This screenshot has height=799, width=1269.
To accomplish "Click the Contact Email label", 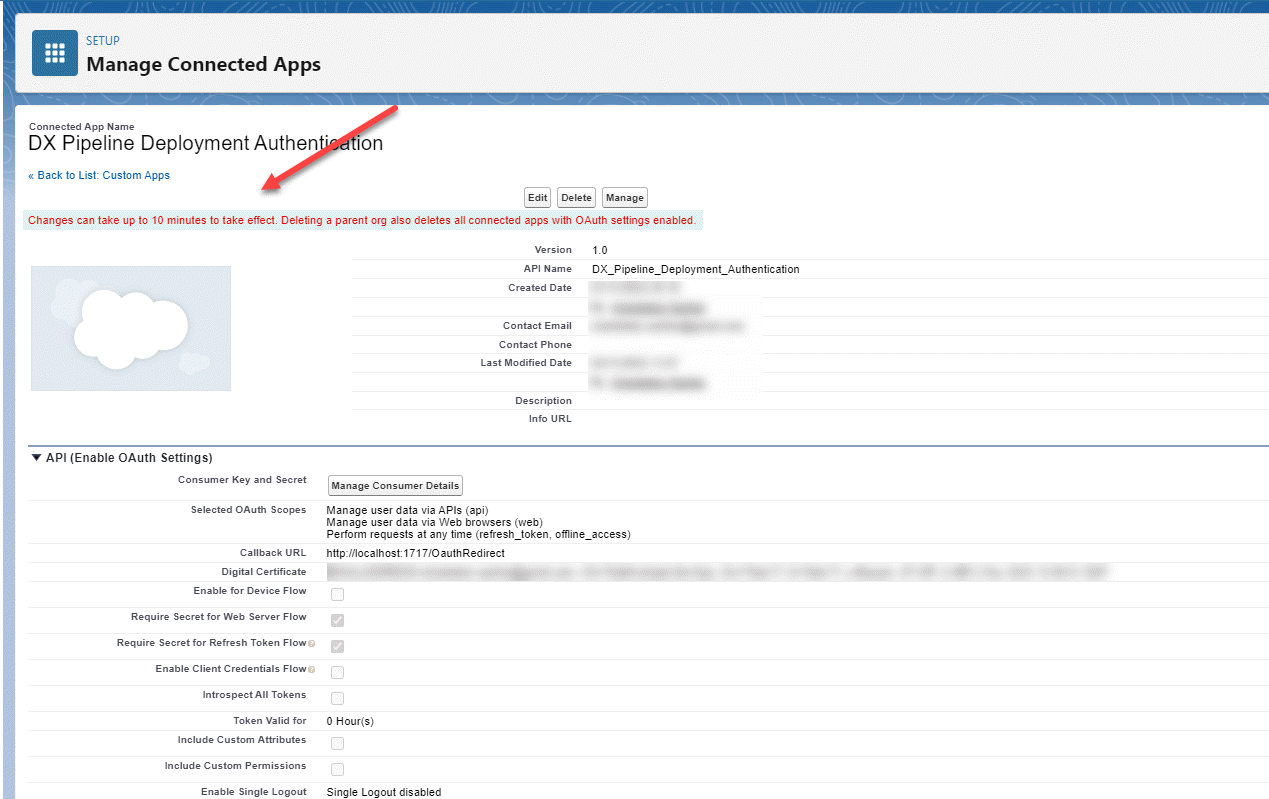I will 537,326.
